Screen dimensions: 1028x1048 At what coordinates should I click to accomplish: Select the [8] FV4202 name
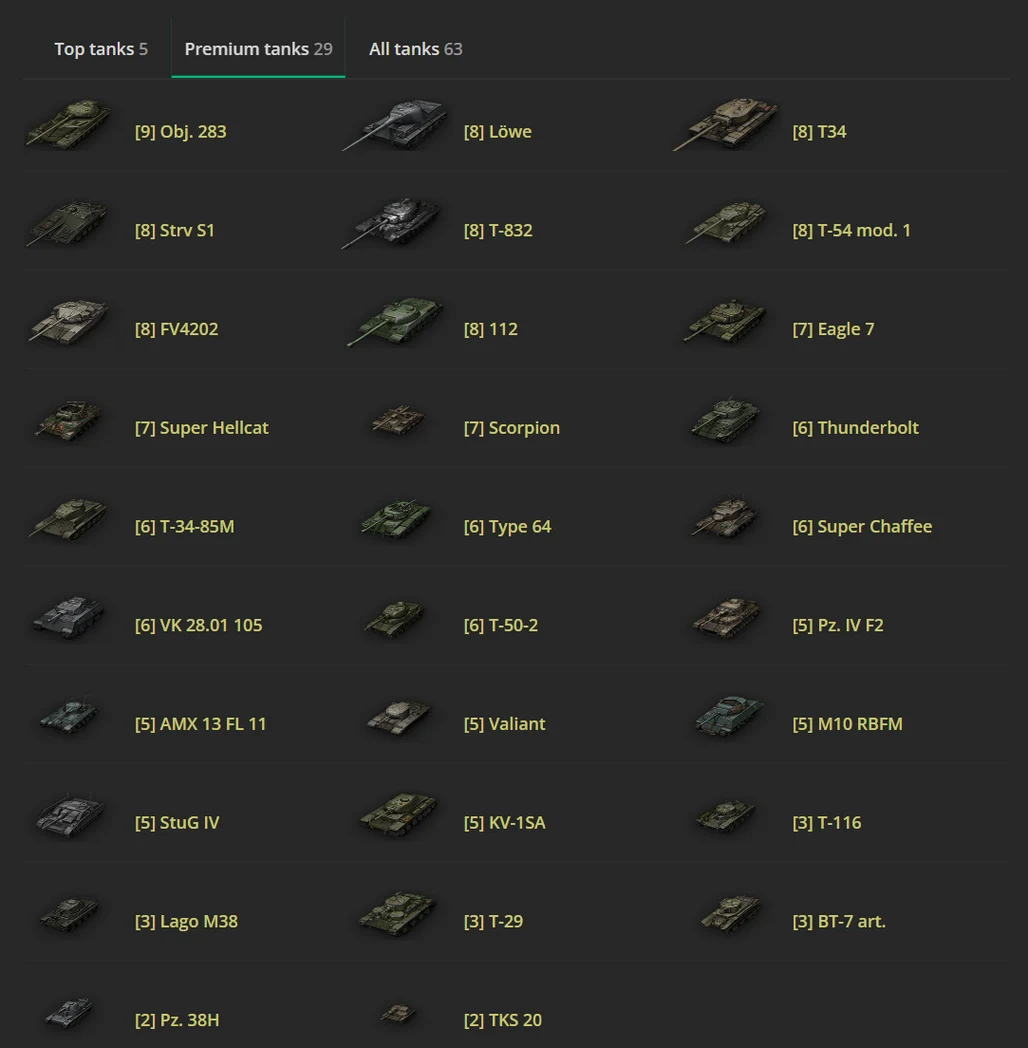click(x=176, y=330)
